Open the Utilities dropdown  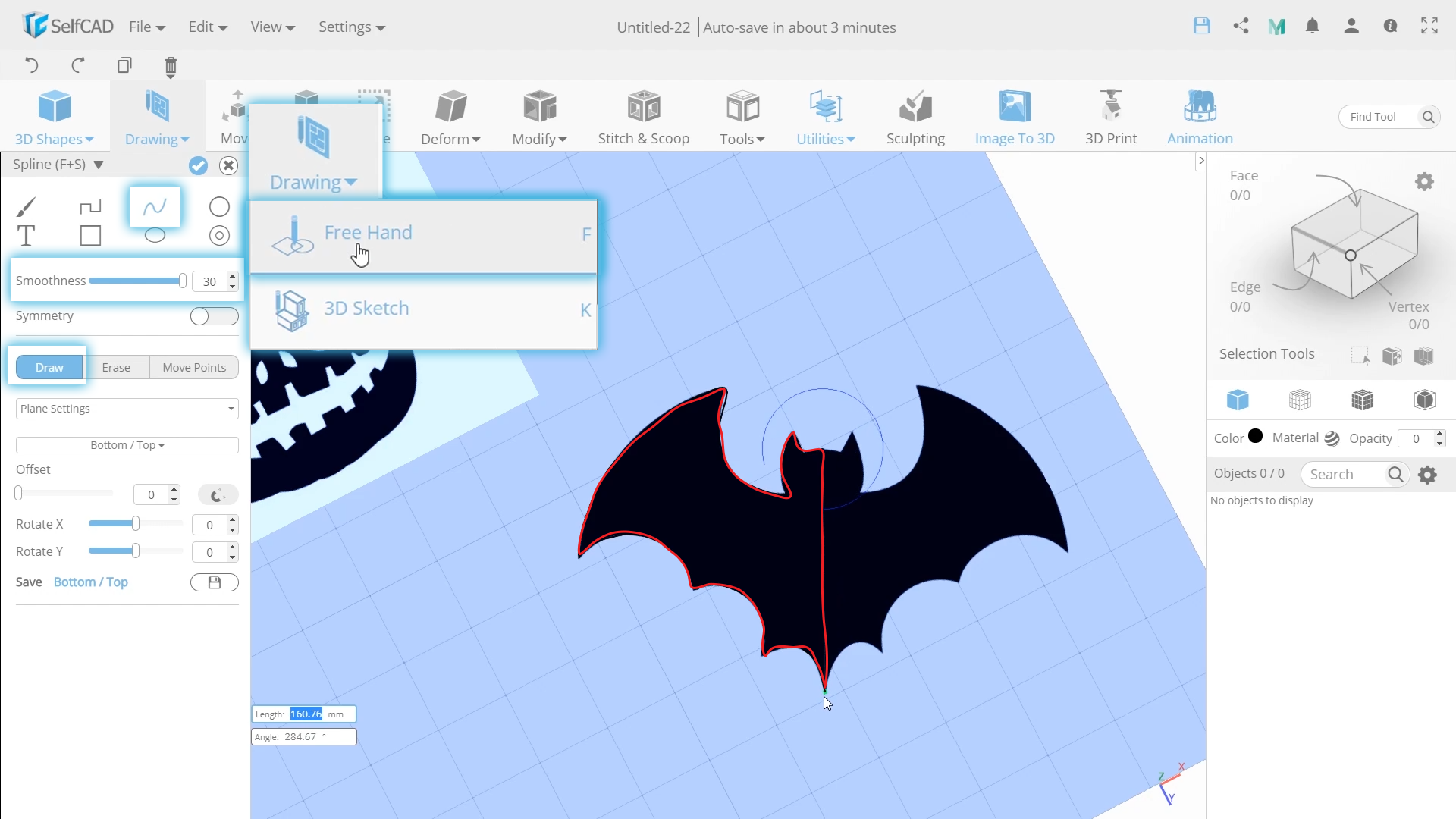(826, 118)
